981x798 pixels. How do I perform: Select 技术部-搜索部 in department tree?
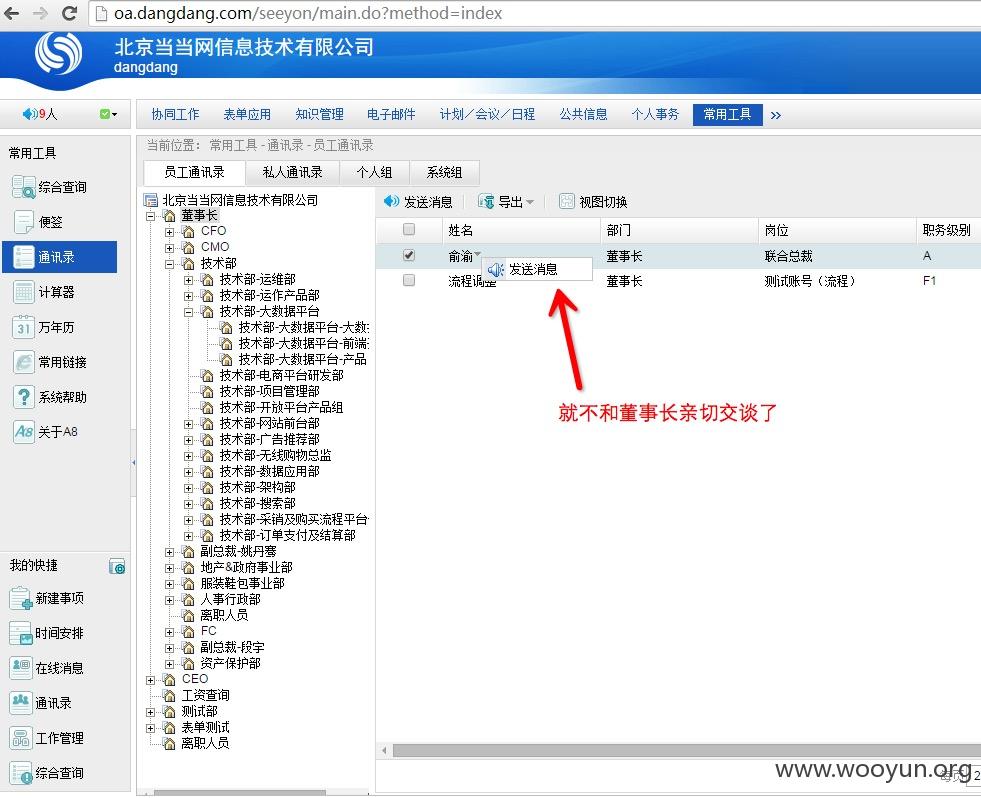[257, 503]
